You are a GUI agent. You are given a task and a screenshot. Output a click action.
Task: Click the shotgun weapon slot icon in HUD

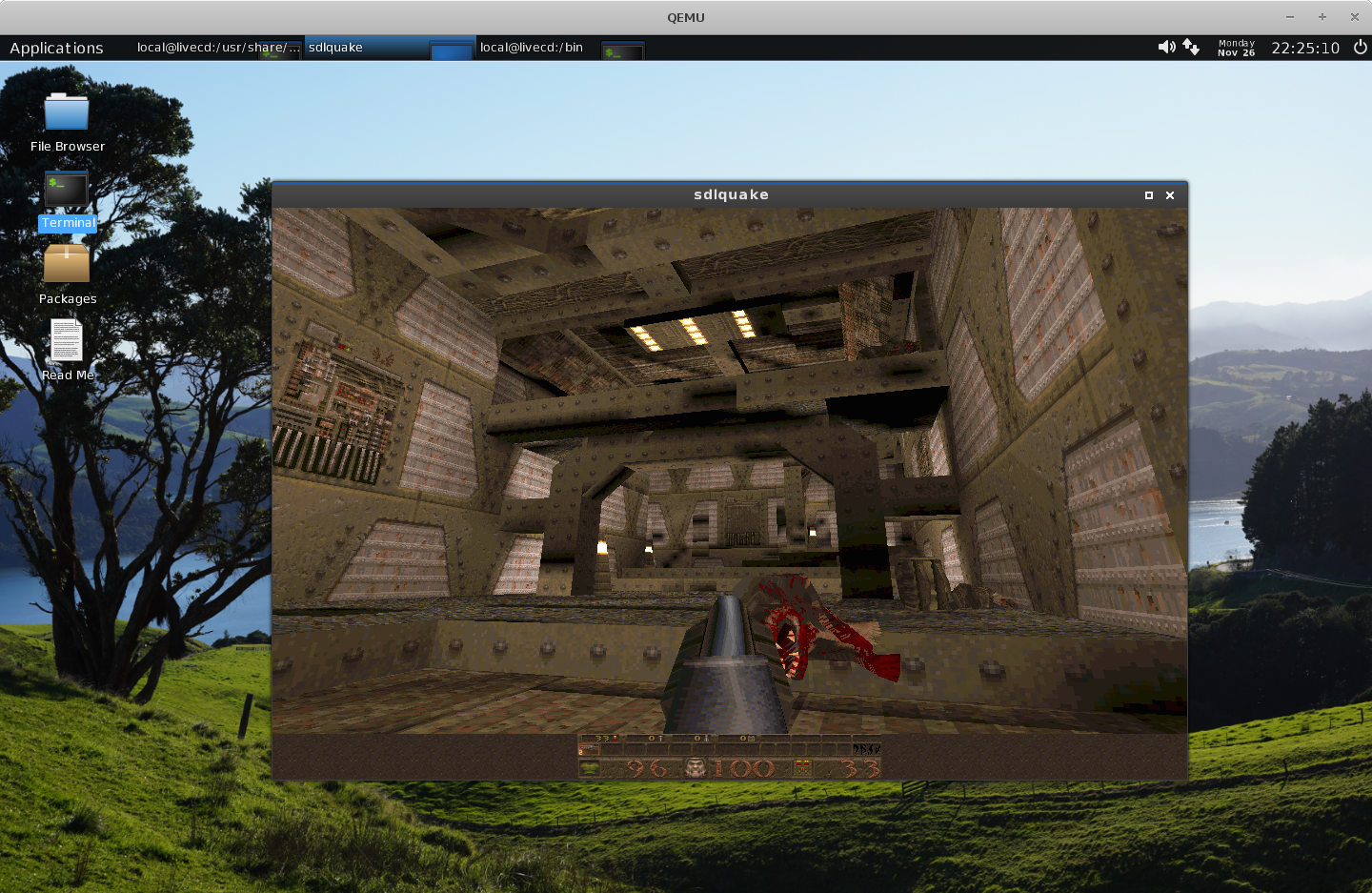[x=589, y=749]
